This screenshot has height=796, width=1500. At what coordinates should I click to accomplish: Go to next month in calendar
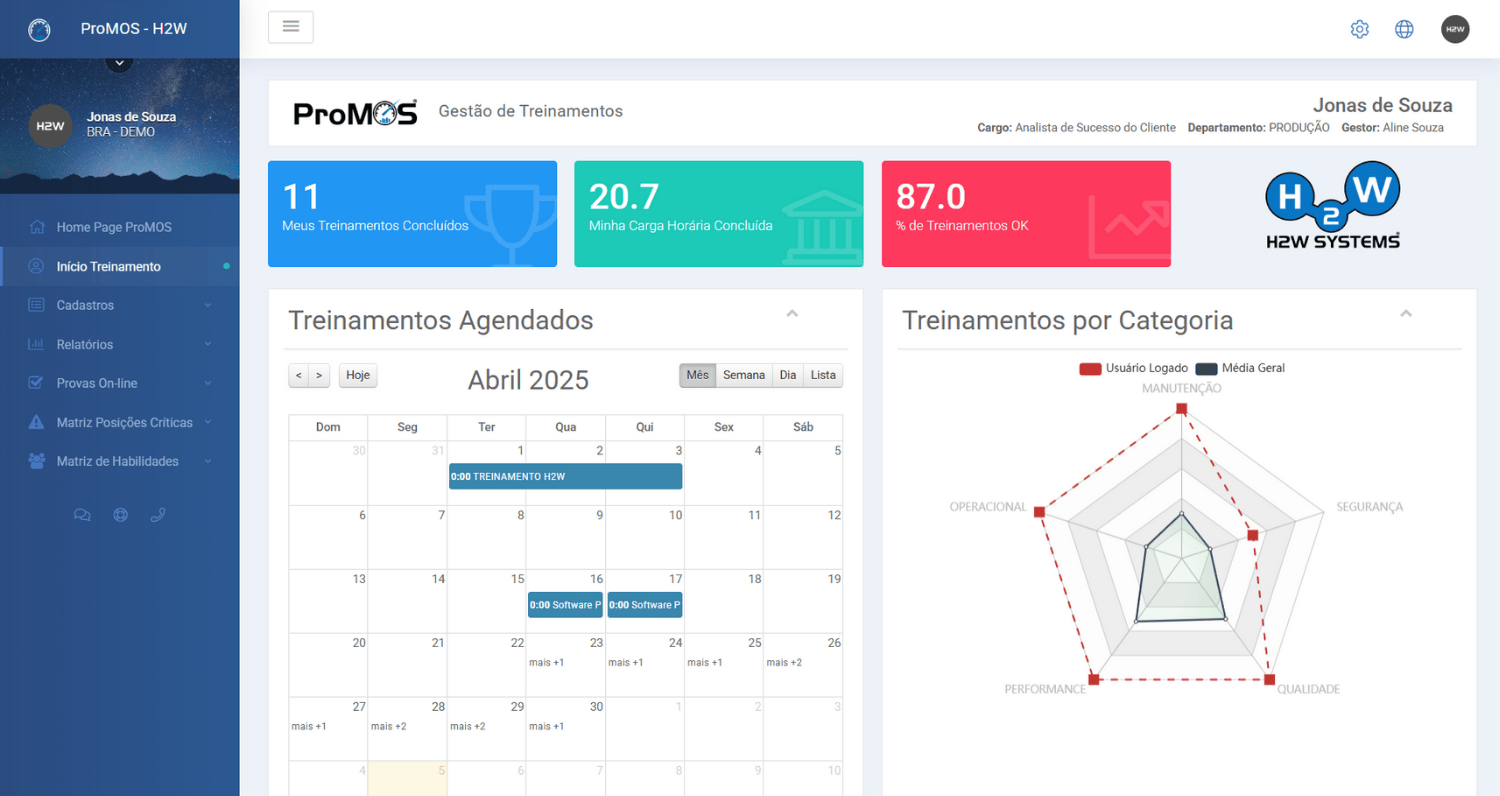tap(319, 375)
